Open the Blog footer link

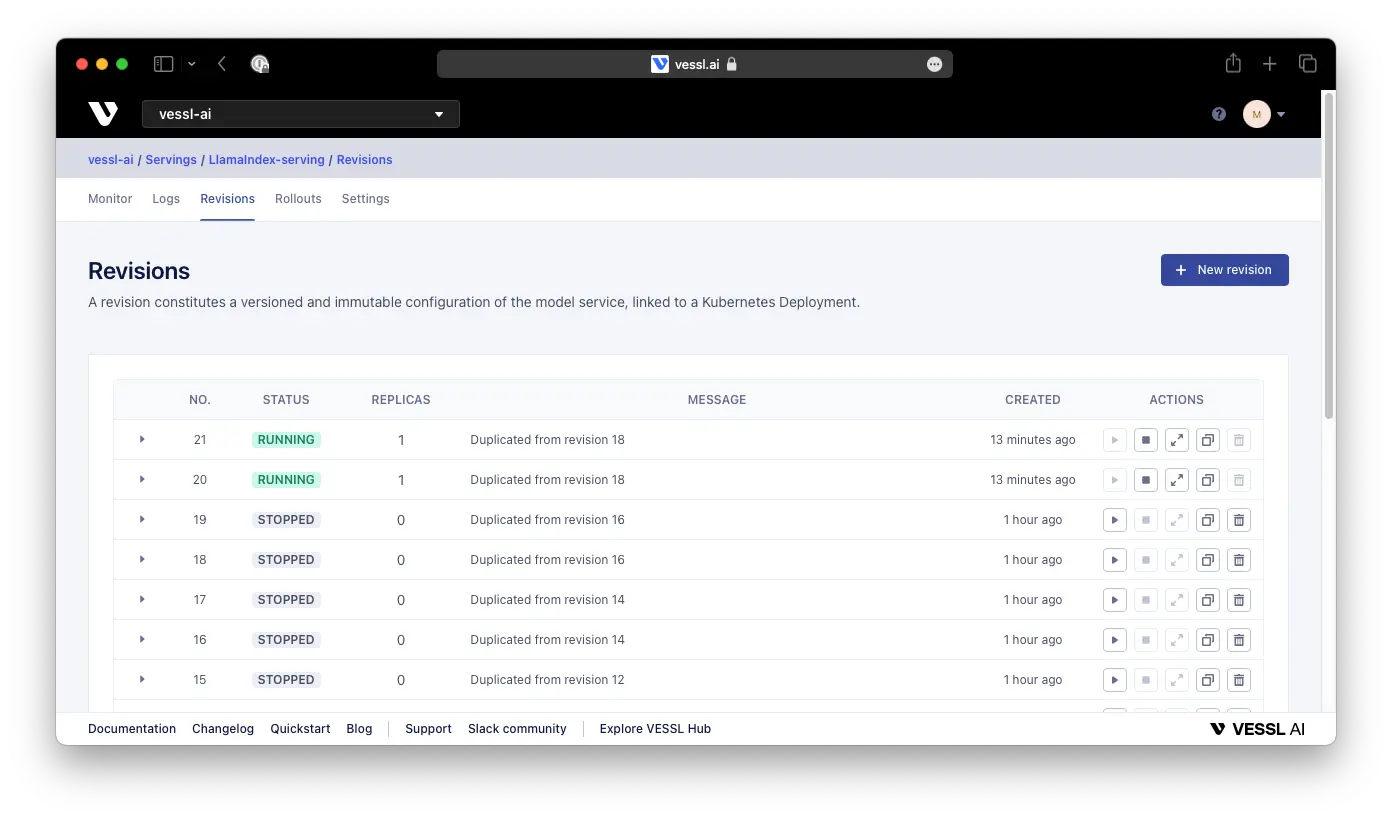(359, 729)
